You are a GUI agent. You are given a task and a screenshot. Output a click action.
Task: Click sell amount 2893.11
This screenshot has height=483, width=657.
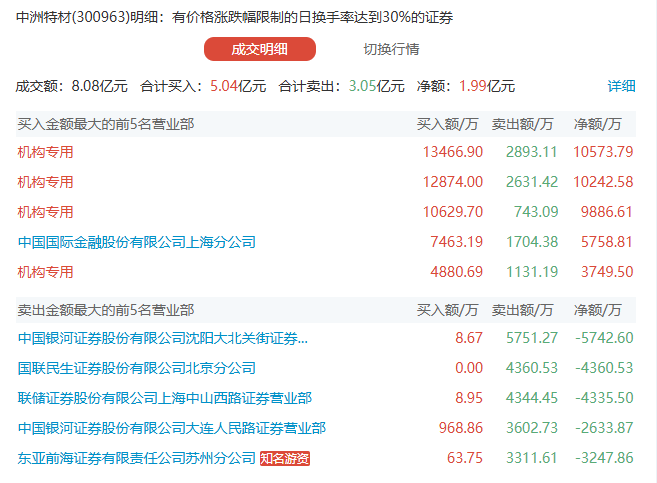[x=532, y=152]
